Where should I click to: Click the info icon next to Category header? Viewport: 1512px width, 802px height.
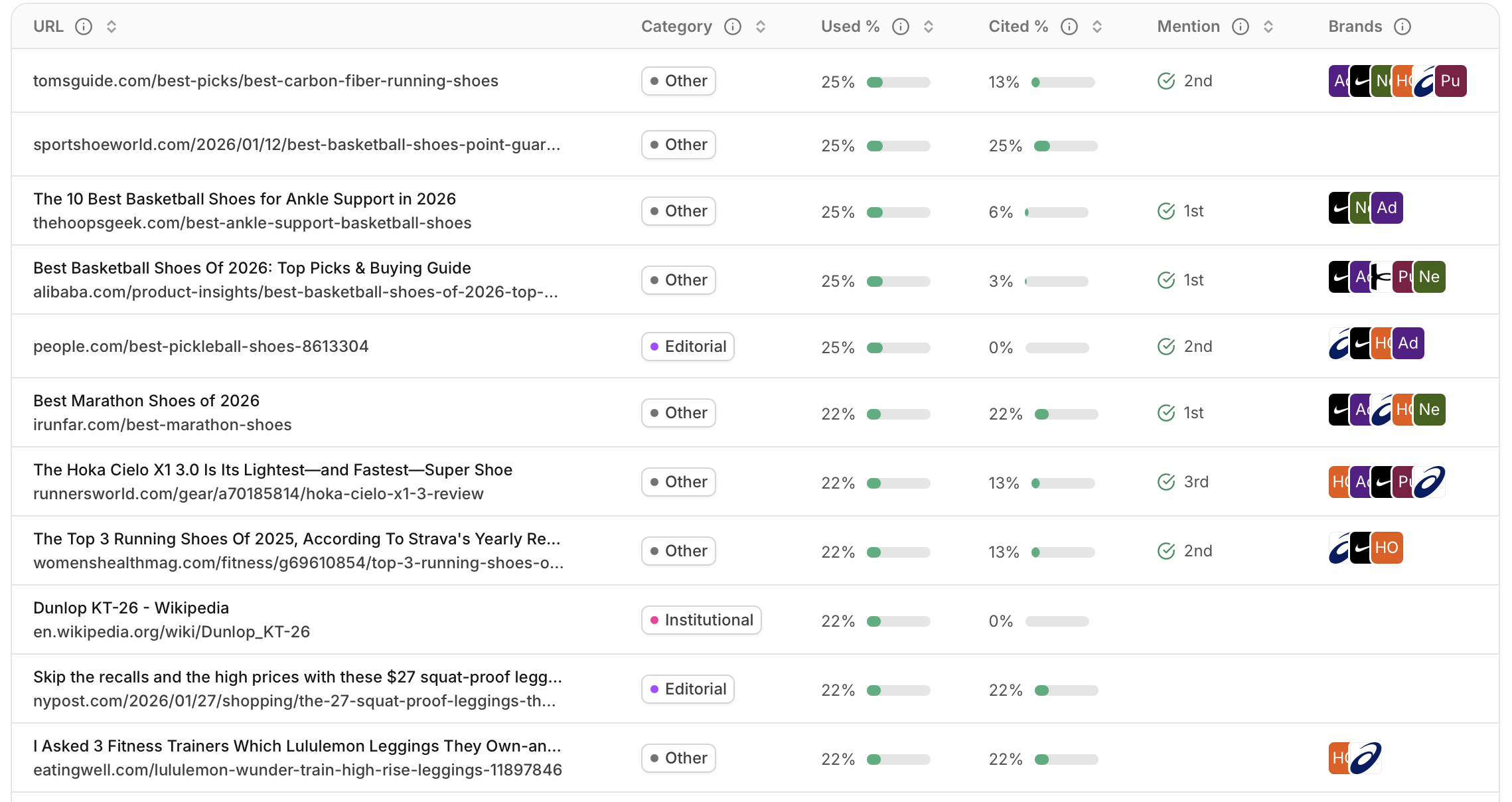[x=733, y=27]
